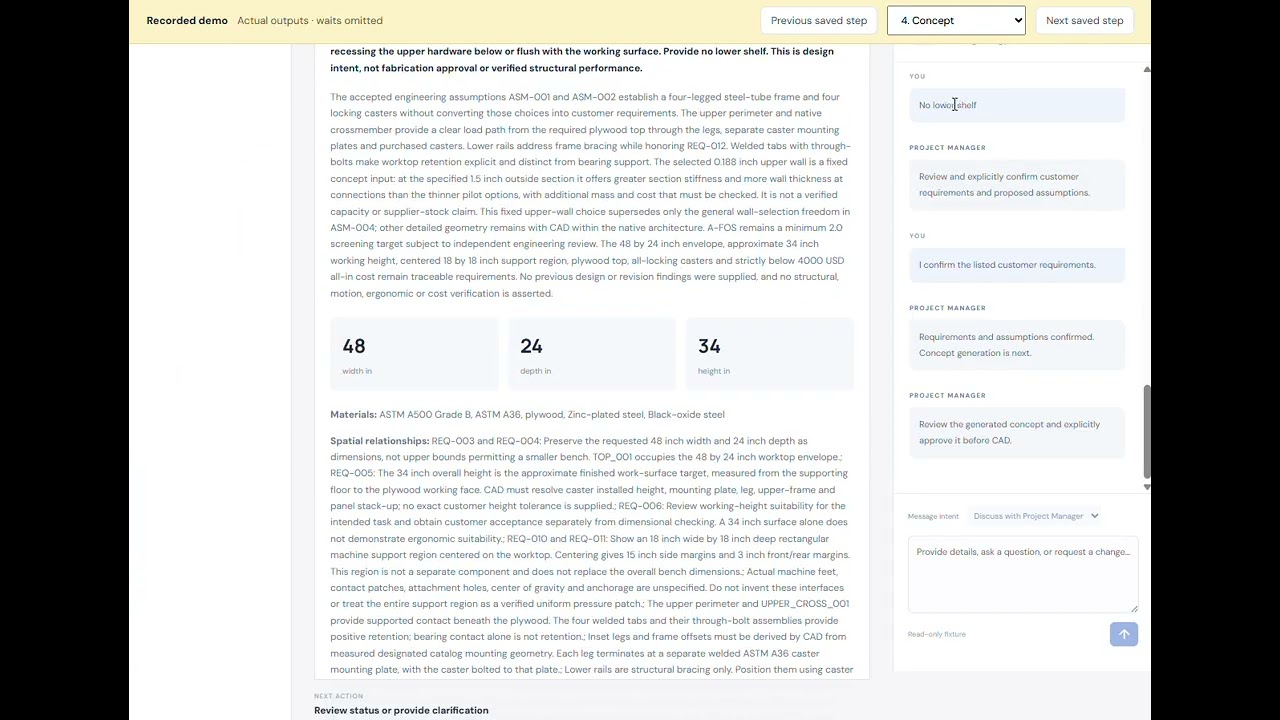The width and height of the screenshot is (1280, 720).
Task: Click the 'Spatial relationships:' label
Action: click(x=379, y=441)
